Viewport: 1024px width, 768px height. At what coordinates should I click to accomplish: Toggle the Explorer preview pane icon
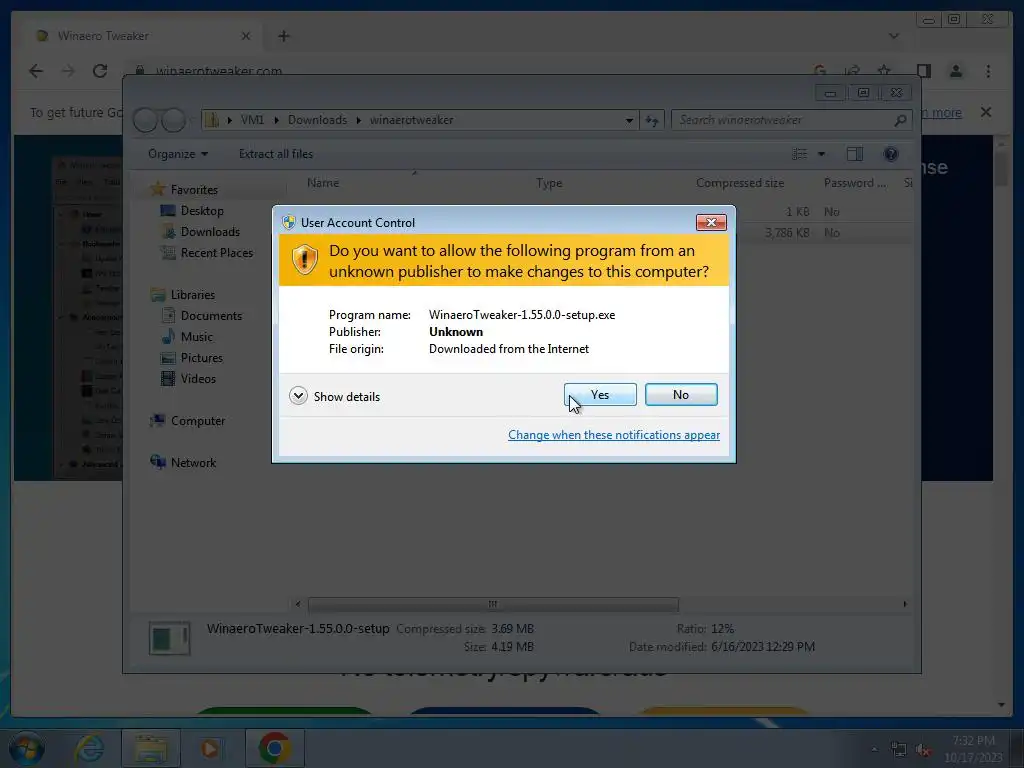(x=854, y=154)
